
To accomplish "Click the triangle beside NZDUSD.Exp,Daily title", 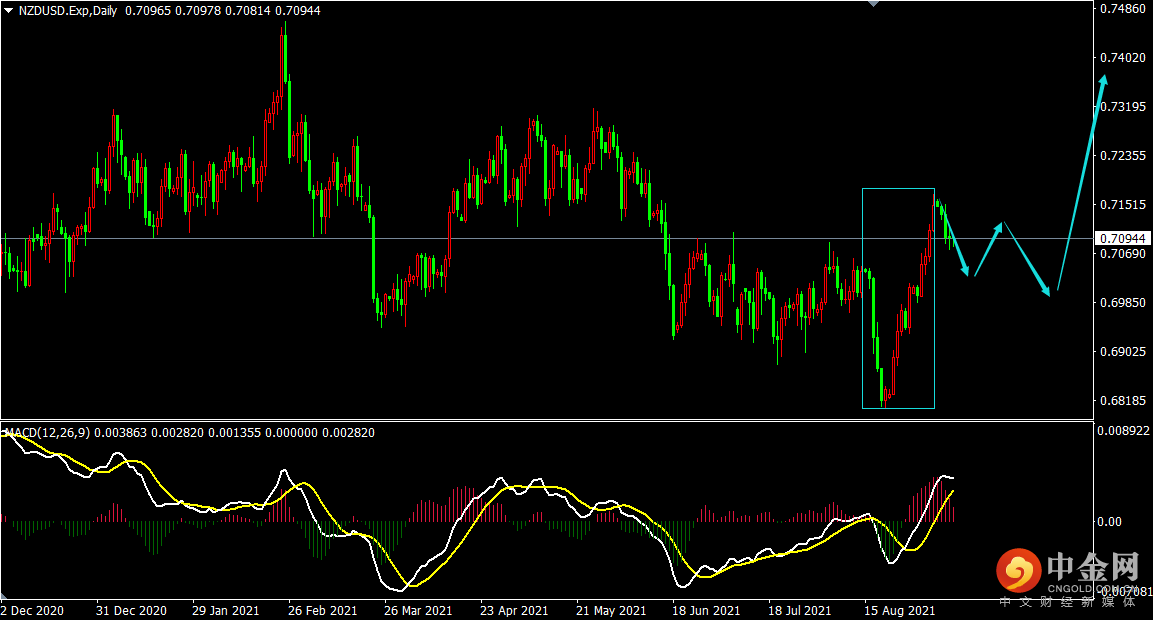I will point(9,10).
